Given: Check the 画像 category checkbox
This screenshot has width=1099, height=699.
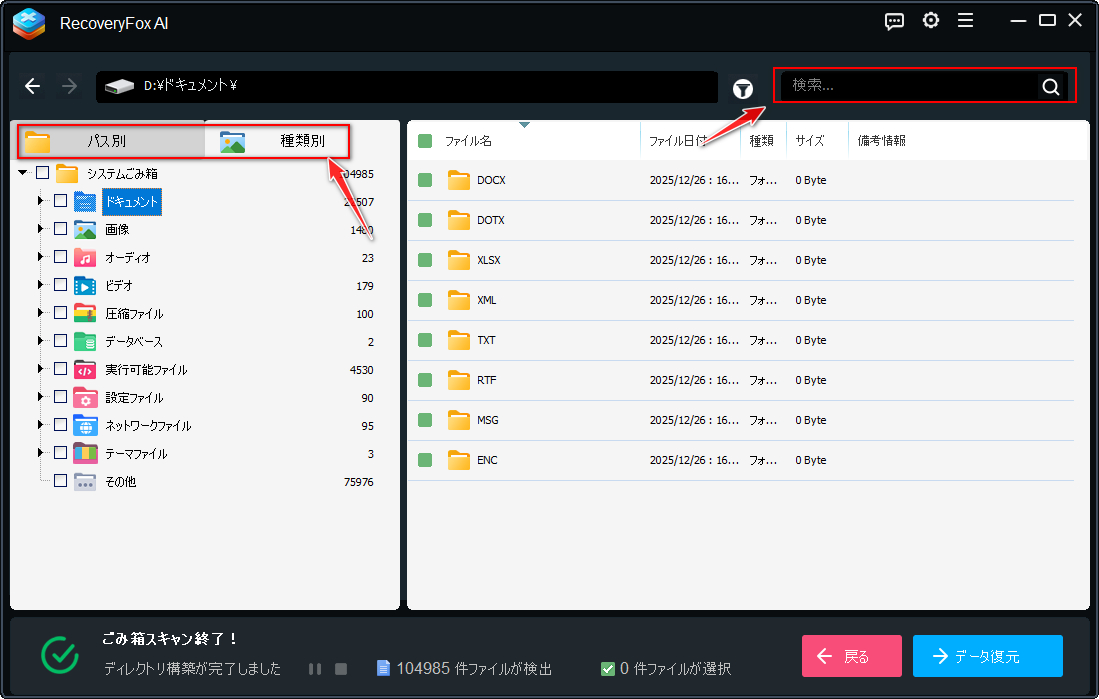Looking at the screenshot, I should click(61, 229).
